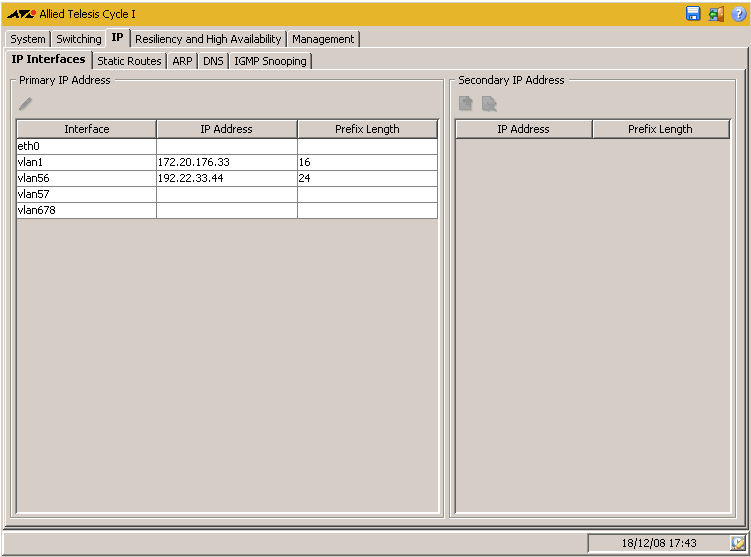Click the pencil edit icon for Primary IP Address
The image size is (751, 557).
[25, 103]
